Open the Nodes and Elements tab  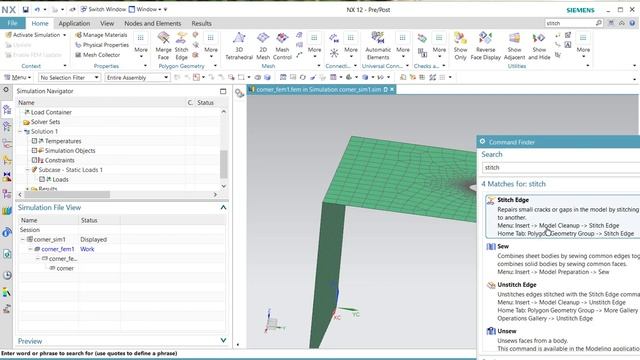(153, 23)
